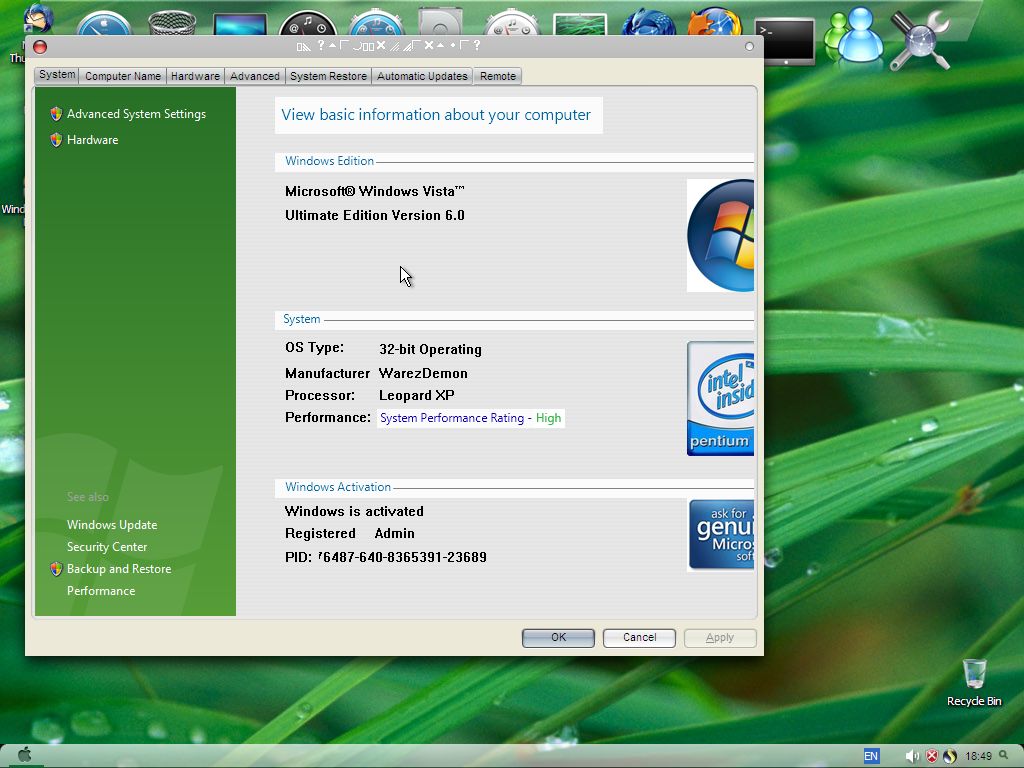Image resolution: width=1024 pixels, height=768 pixels.
Task: Open the hard drive icon in the dock
Action: [x=440, y=21]
